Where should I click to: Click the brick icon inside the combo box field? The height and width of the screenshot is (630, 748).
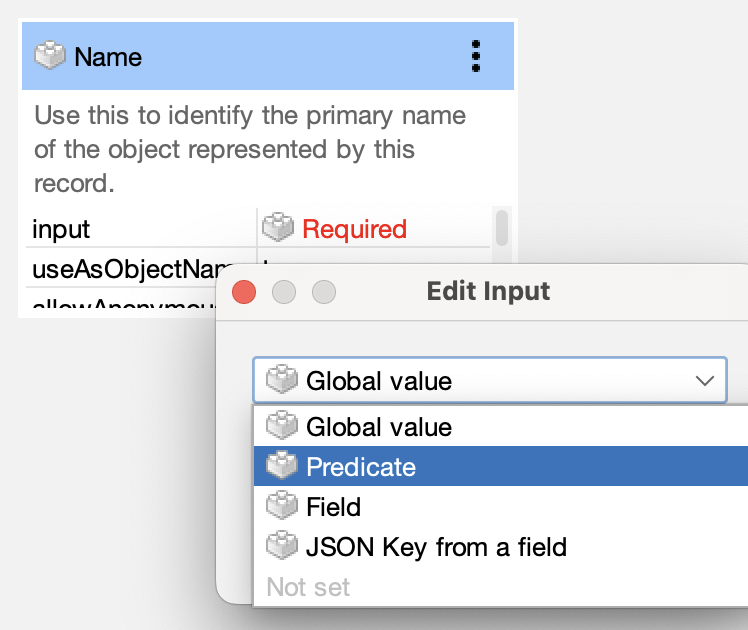[x=282, y=379]
